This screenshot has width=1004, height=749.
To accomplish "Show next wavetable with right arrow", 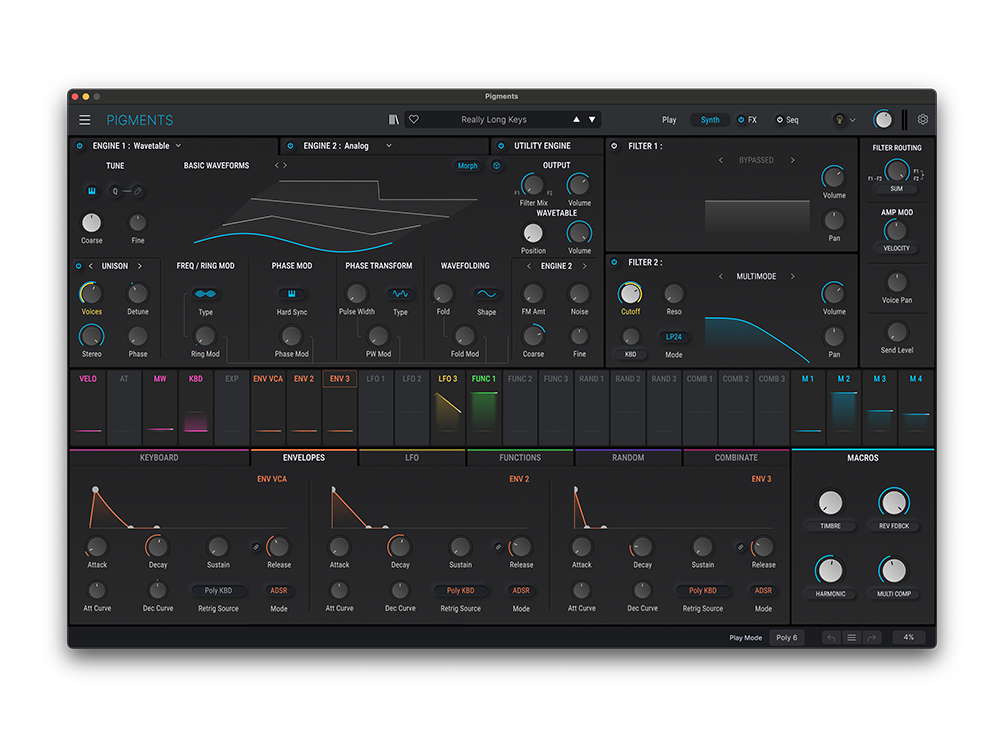I will point(286,165).
